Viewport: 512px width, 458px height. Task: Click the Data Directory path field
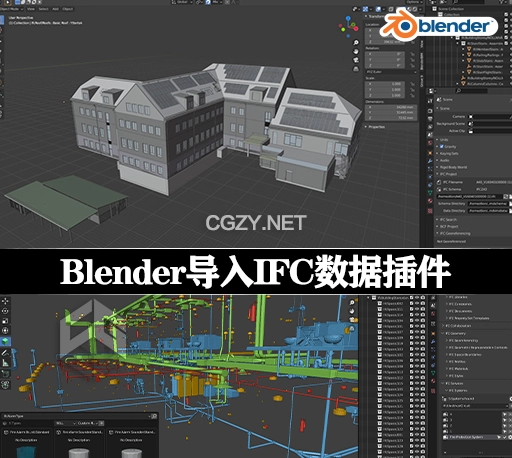(x=488, y=211)
